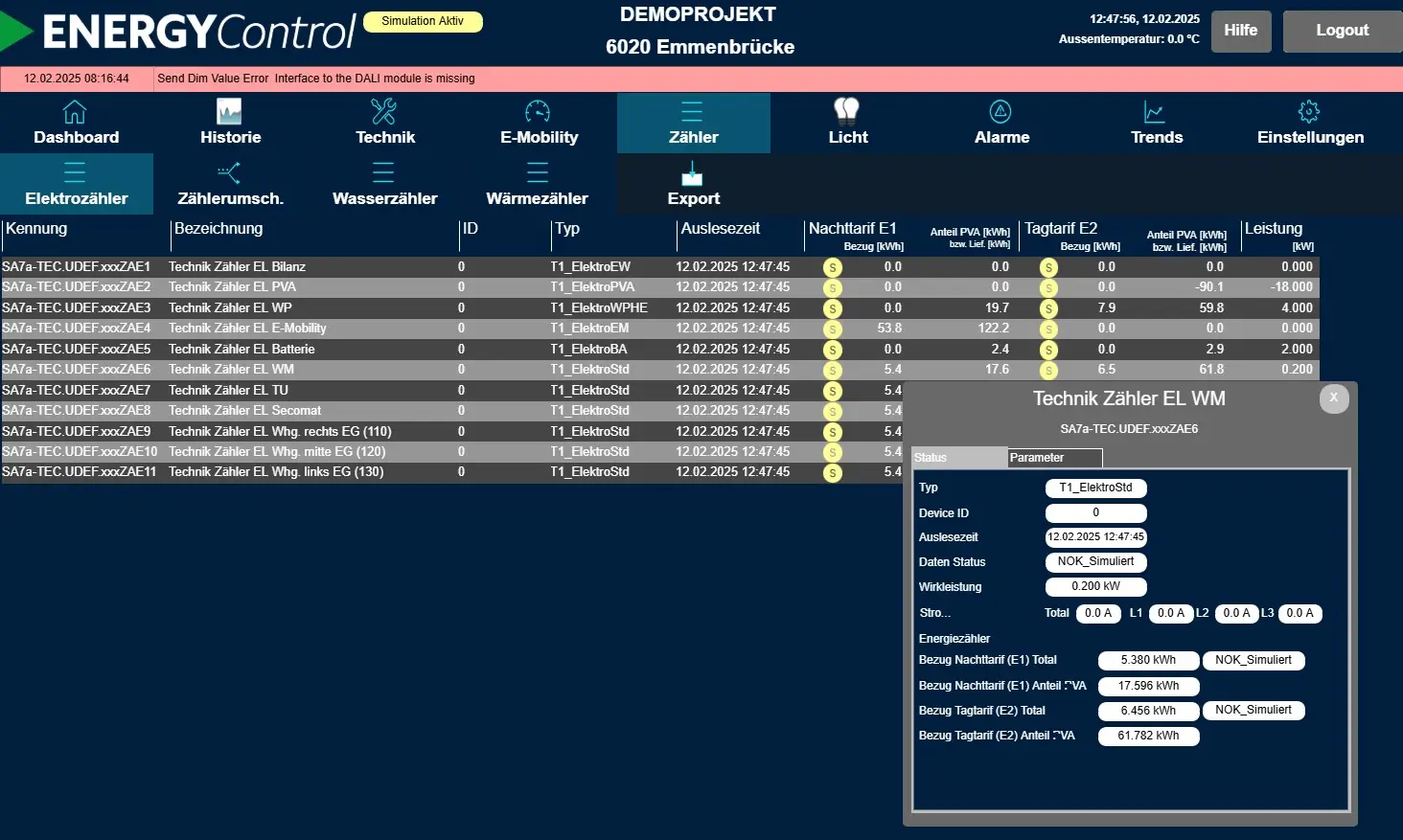
Task: Open the Wärmezähler submenu icon
Action: [x=538, y=172]
